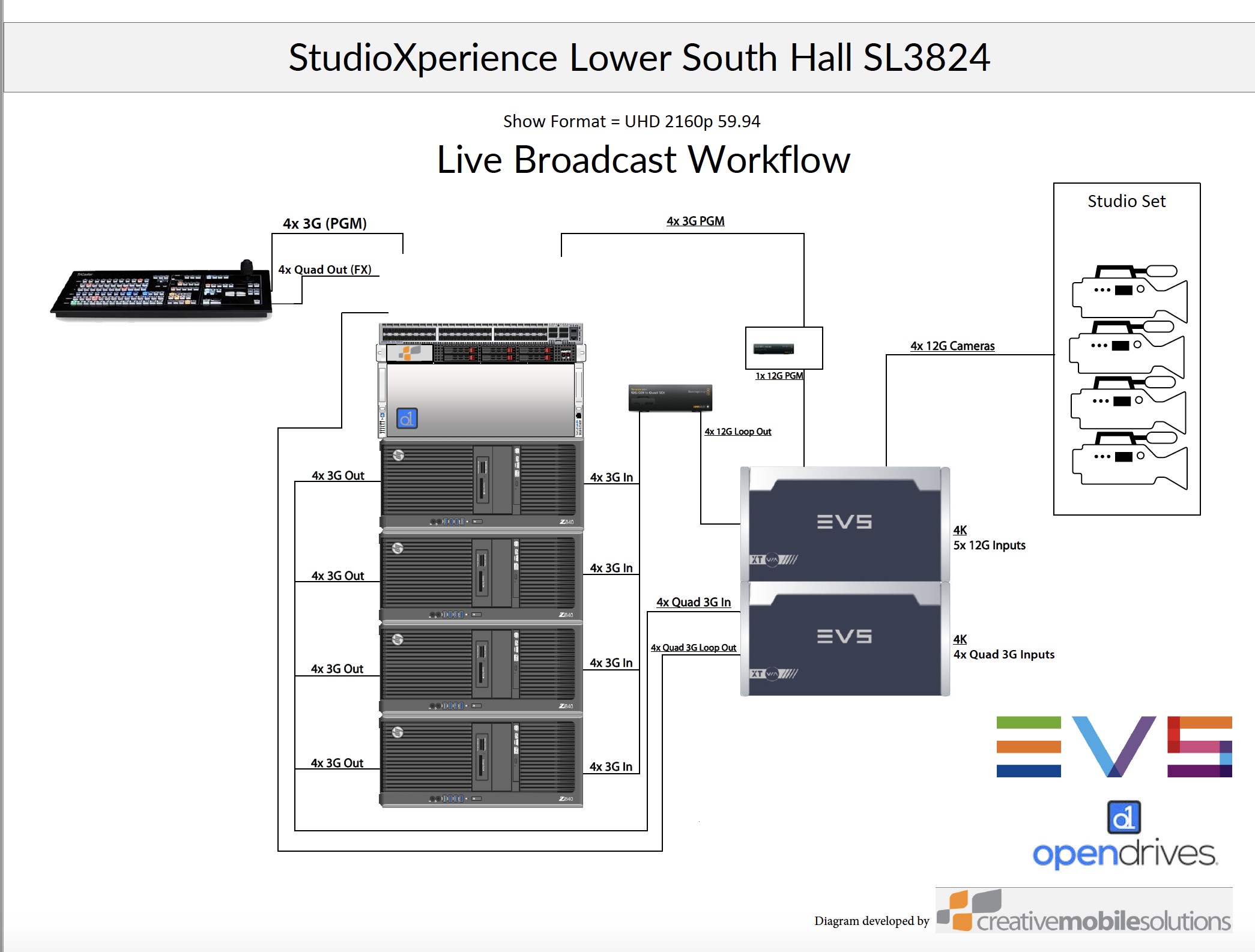Select the bottom camera icon in Studio Set

(1129, 460)
